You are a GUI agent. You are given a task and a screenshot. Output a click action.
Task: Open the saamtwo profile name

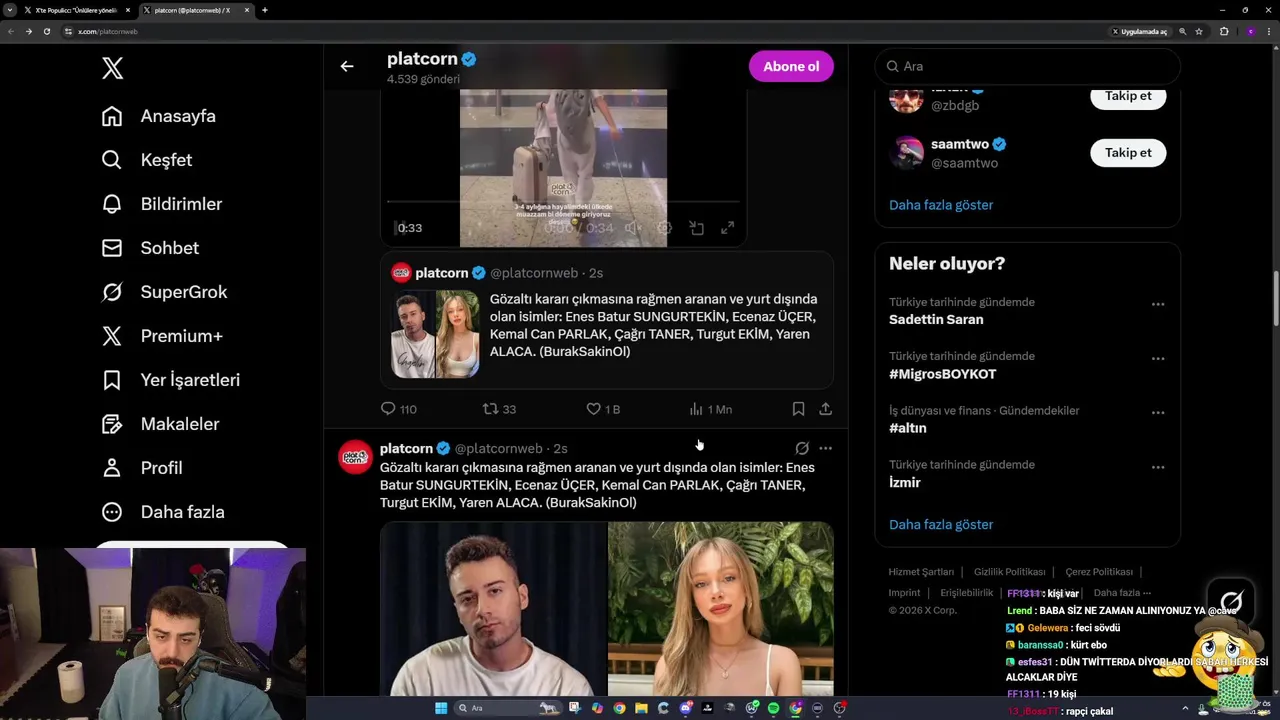(x=960, y=144)
